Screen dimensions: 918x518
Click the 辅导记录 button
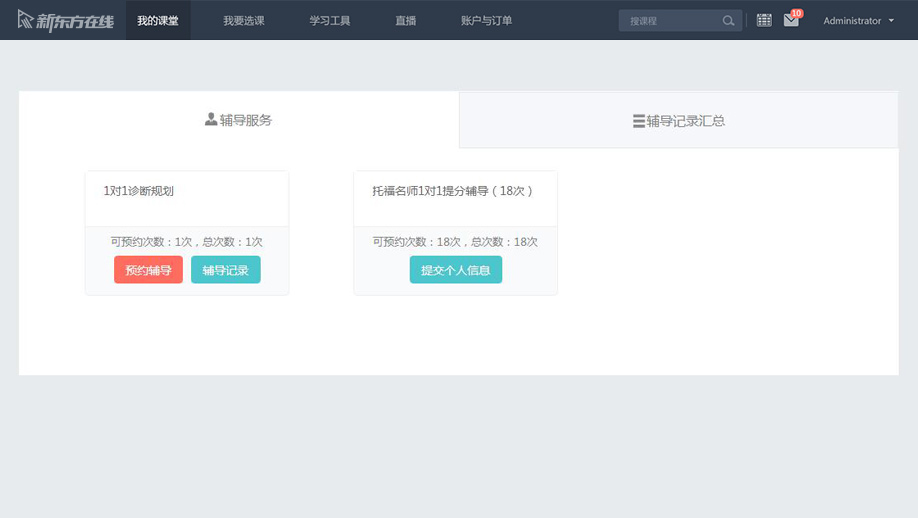click(x=226, y=270)
